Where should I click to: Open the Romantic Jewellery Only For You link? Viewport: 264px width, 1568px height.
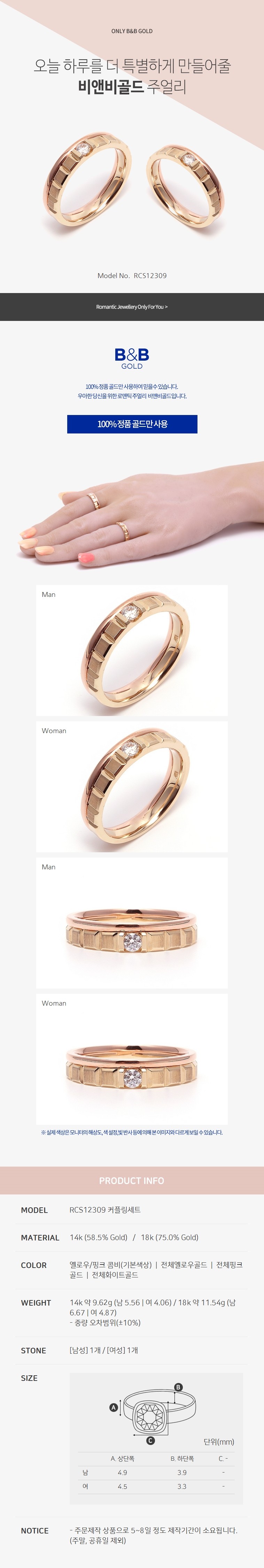(132, 307)
